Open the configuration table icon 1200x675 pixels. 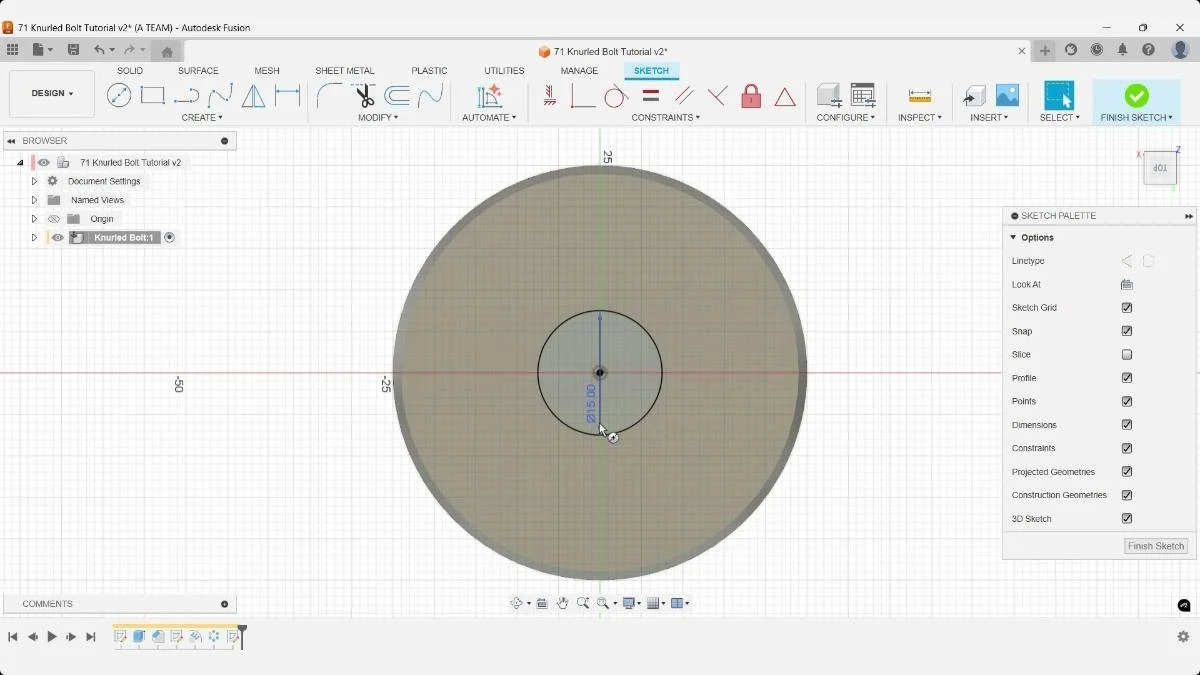click(863, 96)
